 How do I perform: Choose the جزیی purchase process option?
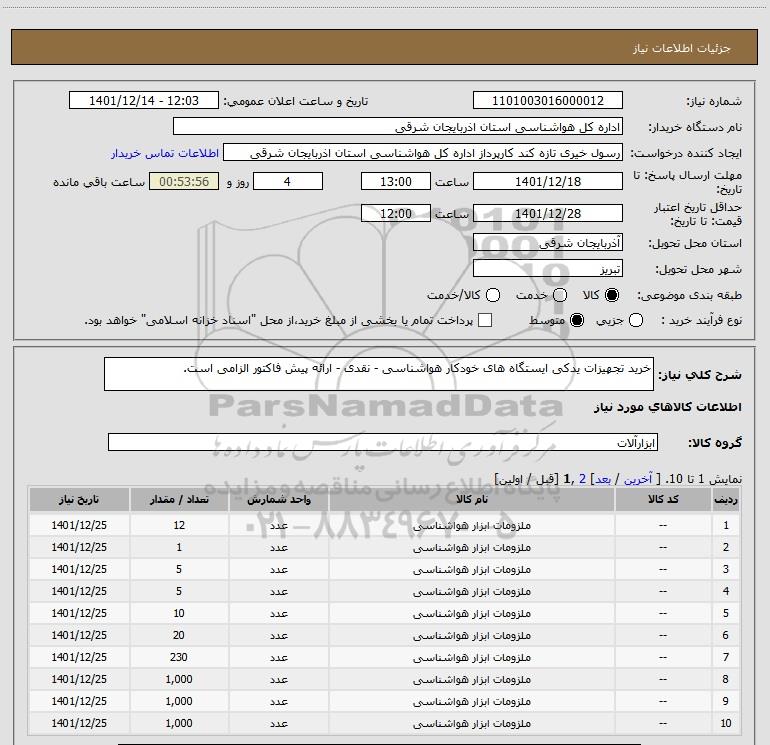coord(636,320)
